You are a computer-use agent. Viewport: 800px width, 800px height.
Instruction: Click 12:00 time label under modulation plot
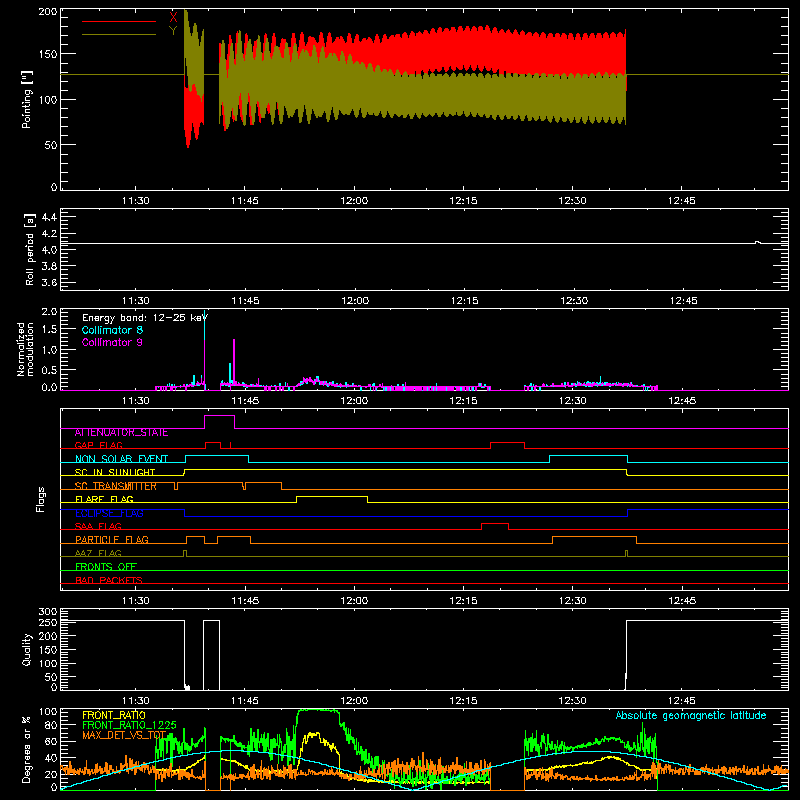click(x=354, y=401)
